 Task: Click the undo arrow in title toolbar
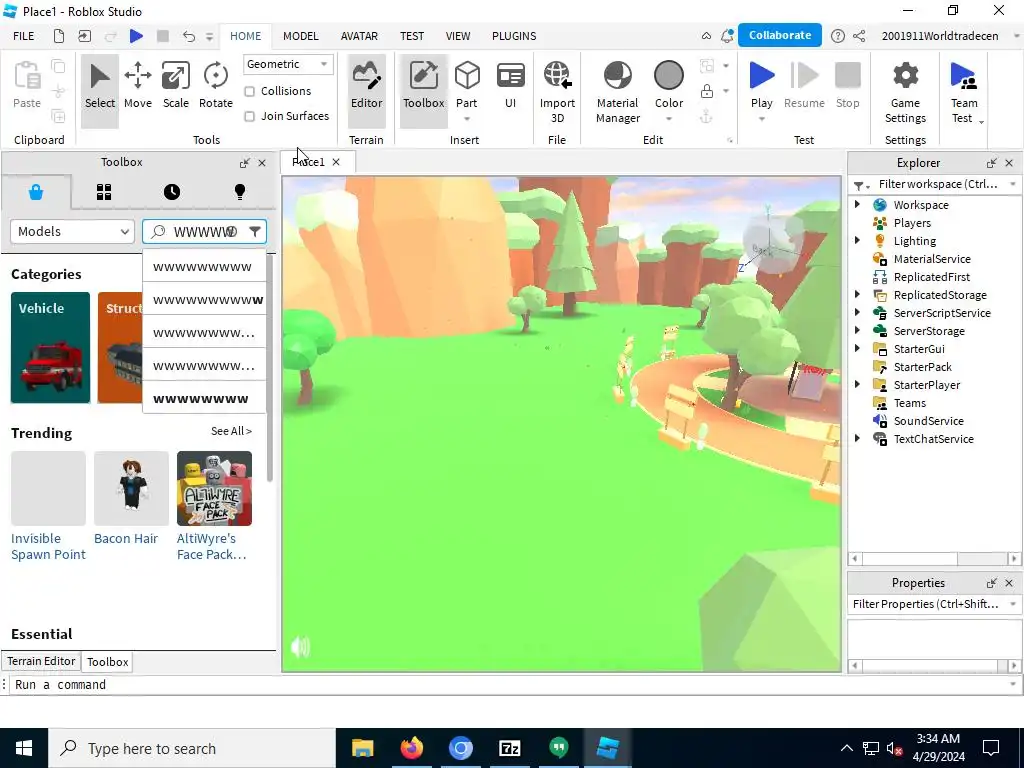(189, 36)
